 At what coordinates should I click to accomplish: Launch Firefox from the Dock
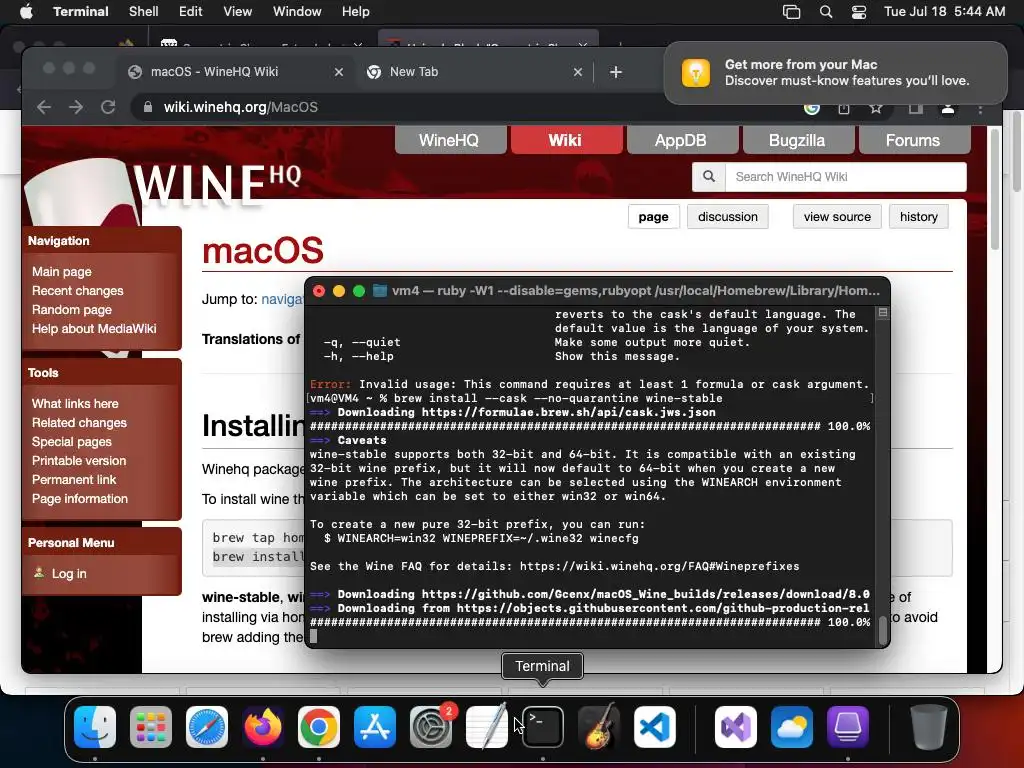[263, 727]
